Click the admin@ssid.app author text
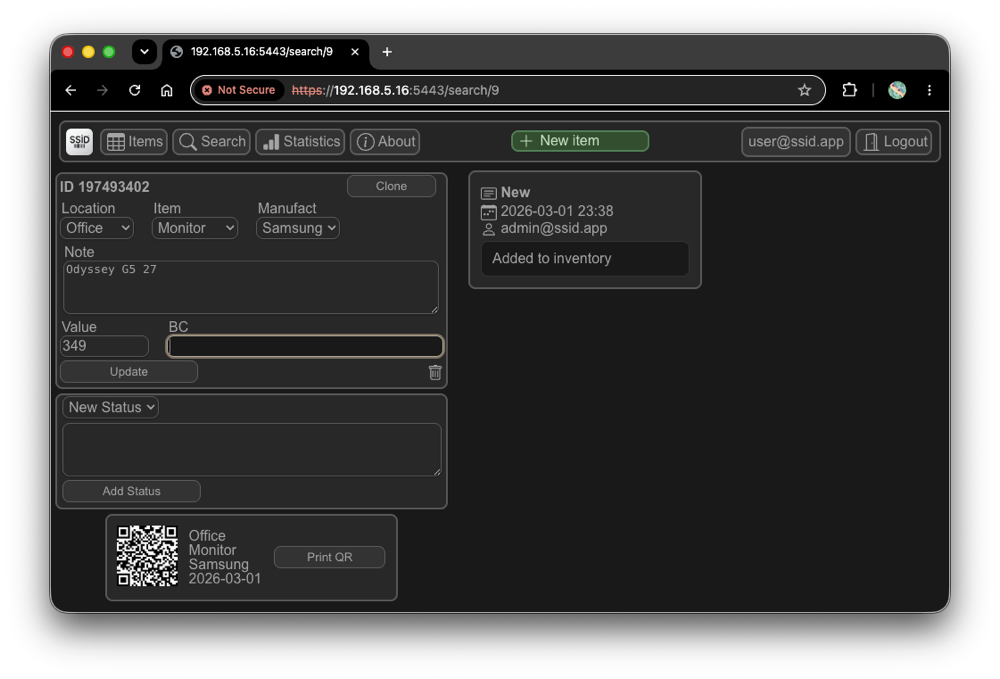The height and width of the screenshot is (679, 1000). 554,228
